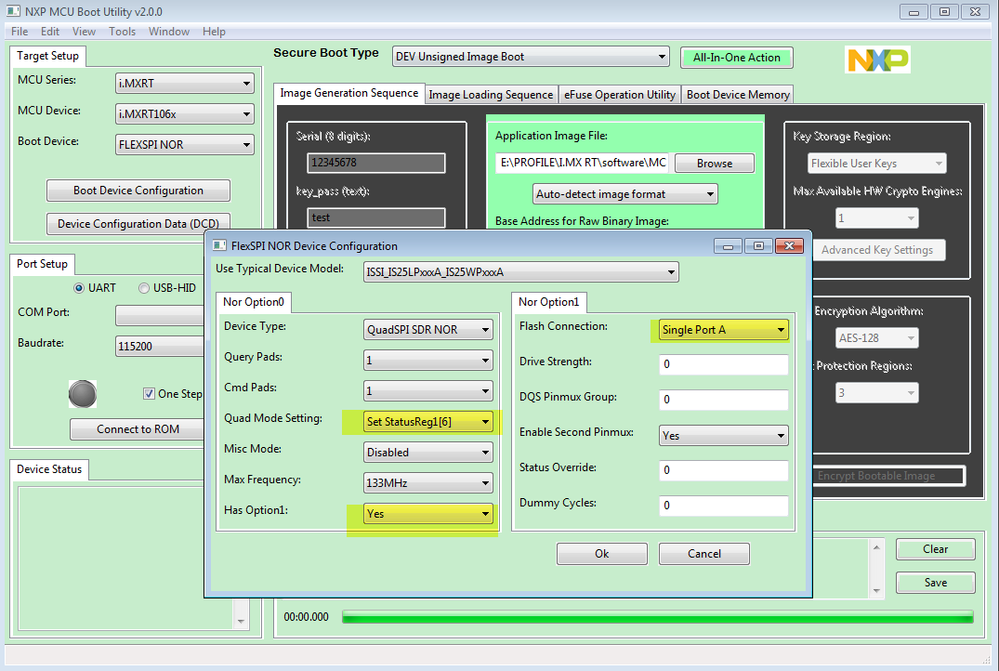Viewport: 999px width, 671px height.
Task: Switch to Boot Device Memory tab
Action: point(738,94)
